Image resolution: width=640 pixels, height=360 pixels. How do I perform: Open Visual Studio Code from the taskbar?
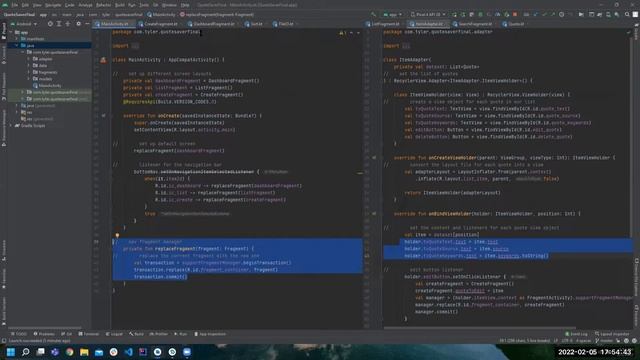click(128, 352)
